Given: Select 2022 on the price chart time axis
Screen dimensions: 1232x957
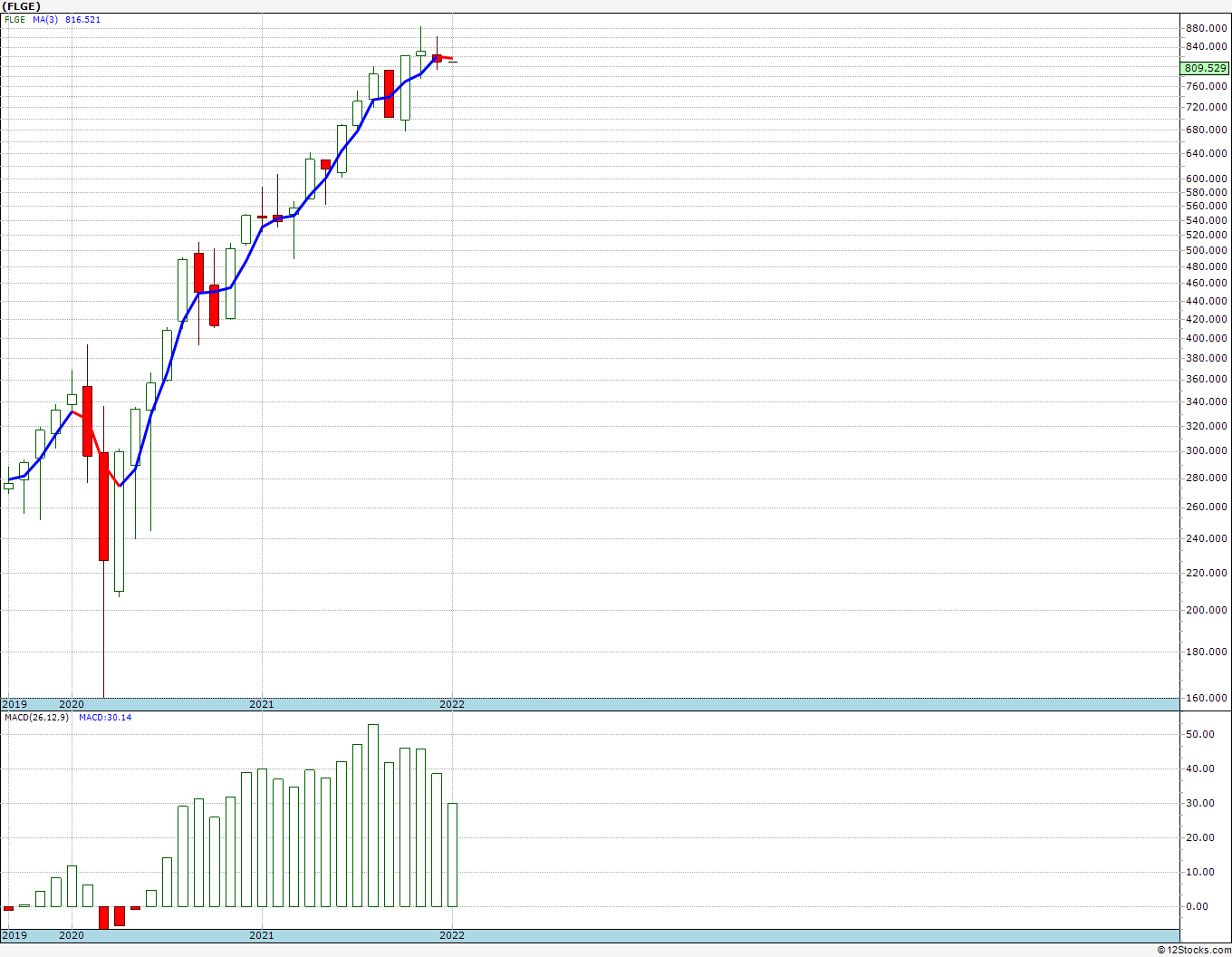Looking at the screenshot, I should [x=452, y=704].
